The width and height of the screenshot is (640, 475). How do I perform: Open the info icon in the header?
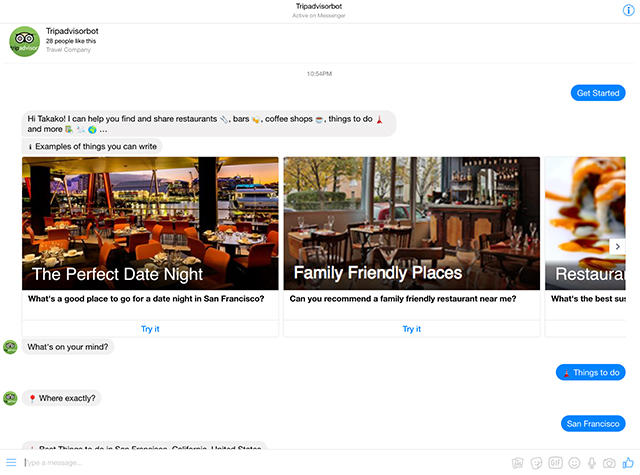[628, 10]
